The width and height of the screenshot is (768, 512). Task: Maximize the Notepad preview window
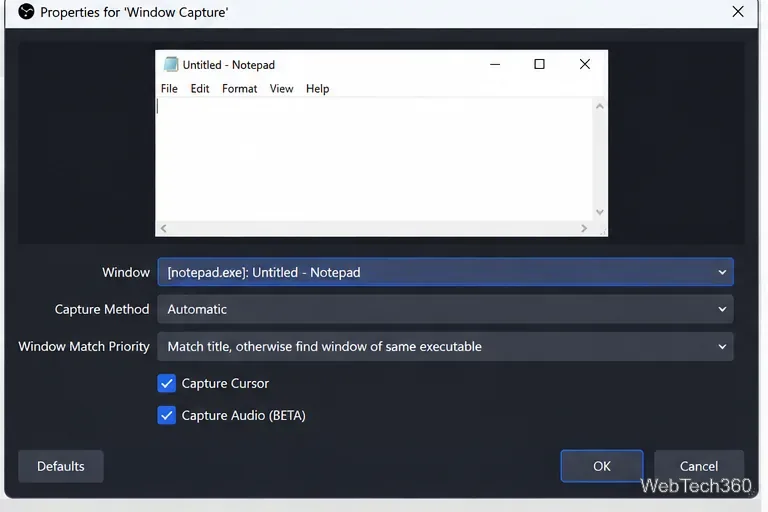point(539,64)
